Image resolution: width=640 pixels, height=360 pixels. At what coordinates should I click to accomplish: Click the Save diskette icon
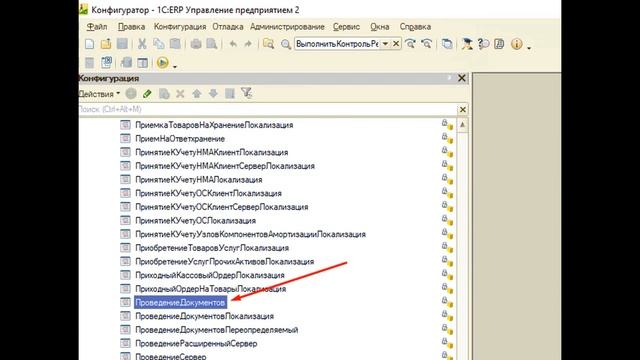point(122,44)
